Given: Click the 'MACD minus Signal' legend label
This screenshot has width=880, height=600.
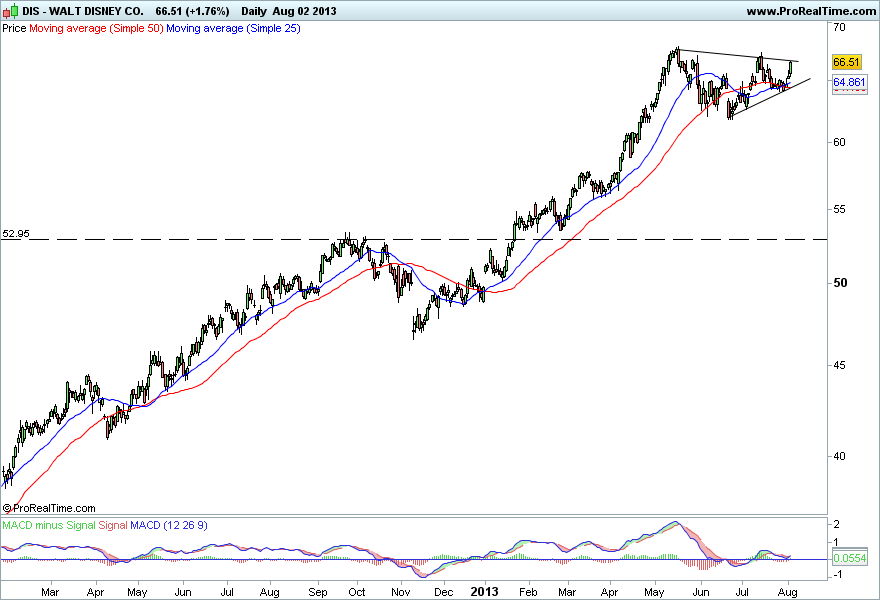Looking at the screenshot, I should click(48, 525).
